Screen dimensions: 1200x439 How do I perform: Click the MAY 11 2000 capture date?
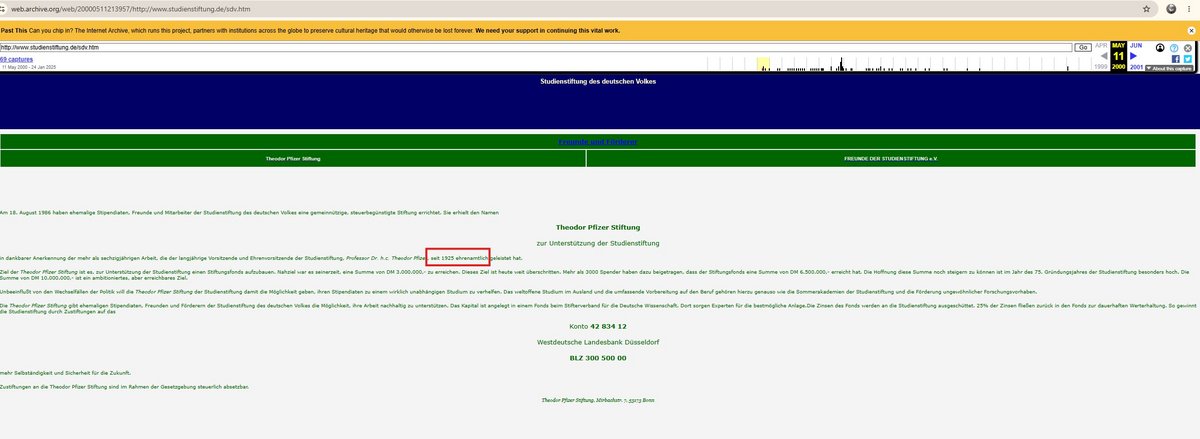pyautogui.click(x=1119, y=56)
